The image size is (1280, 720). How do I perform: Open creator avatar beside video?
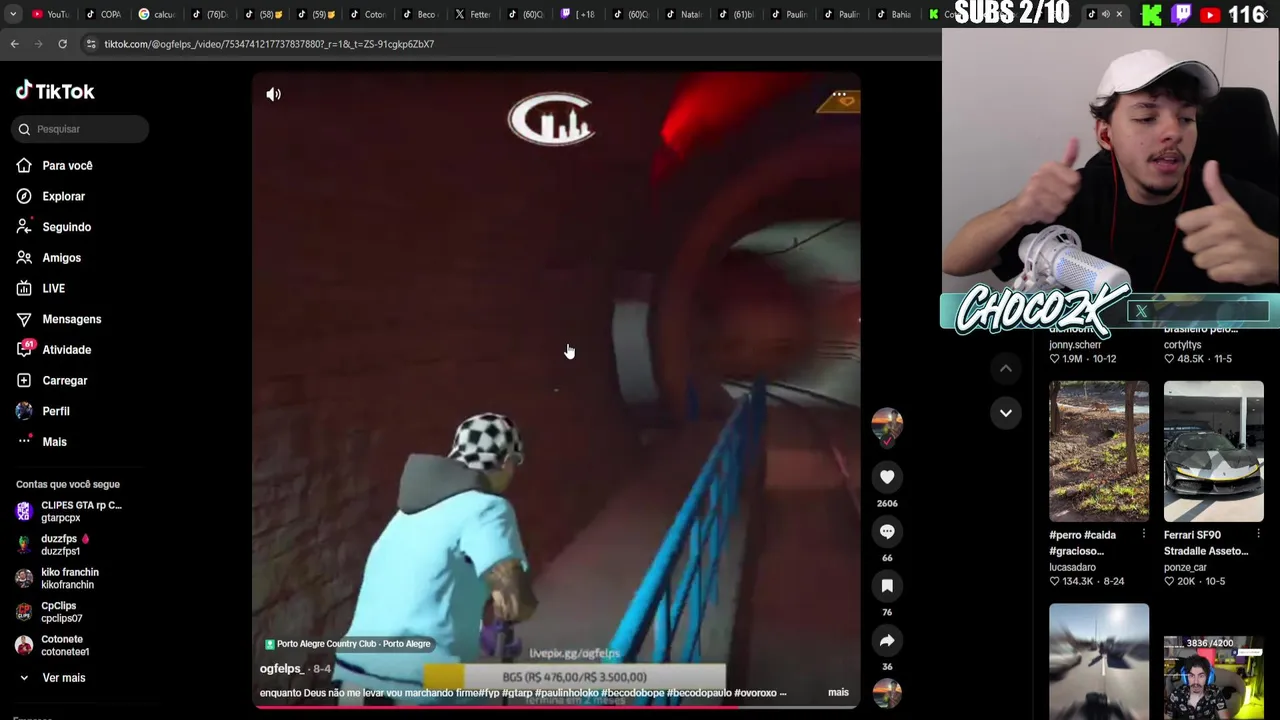(x=887, y=425)
